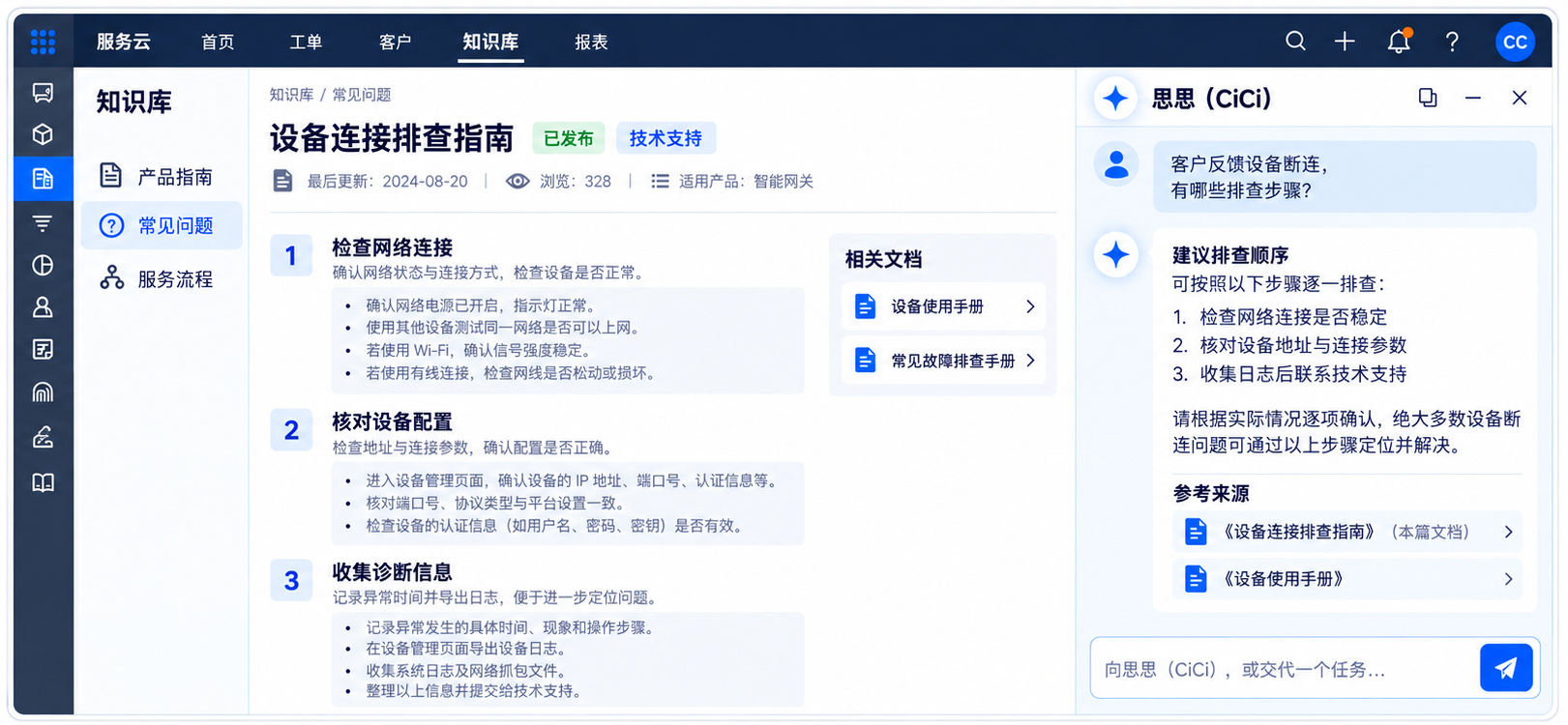Open 产品指南 in knowledge base menu
The height and width of the screenshot is (725, 1568).
click(161, 176)
